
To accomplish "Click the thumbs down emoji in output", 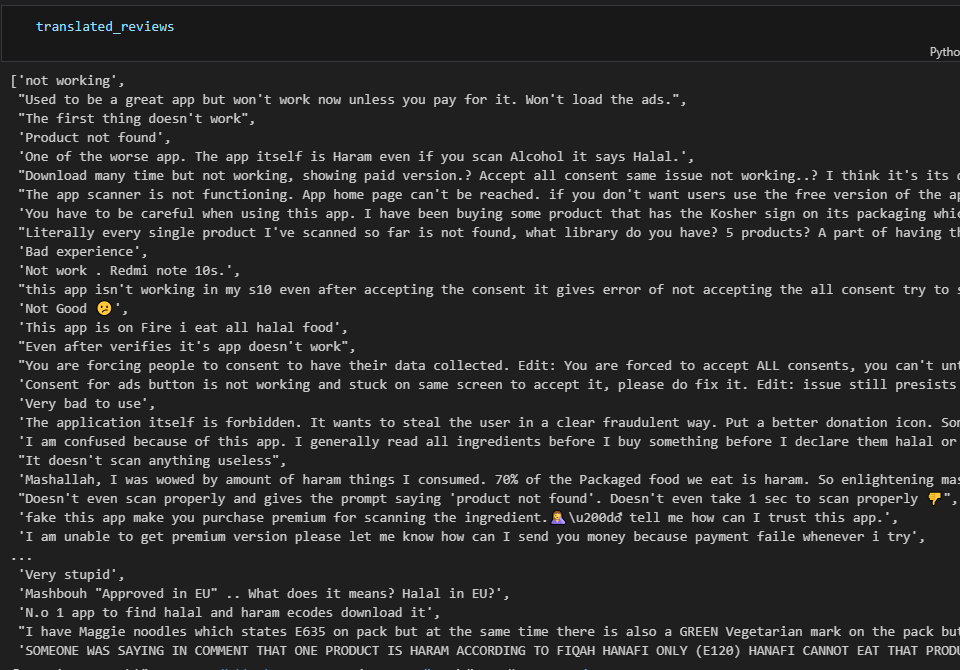I will tap(934, 499).
